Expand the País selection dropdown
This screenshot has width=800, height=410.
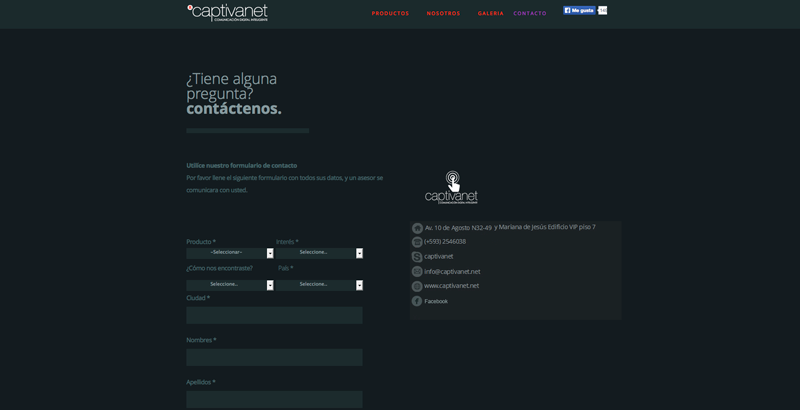point(319,285)
